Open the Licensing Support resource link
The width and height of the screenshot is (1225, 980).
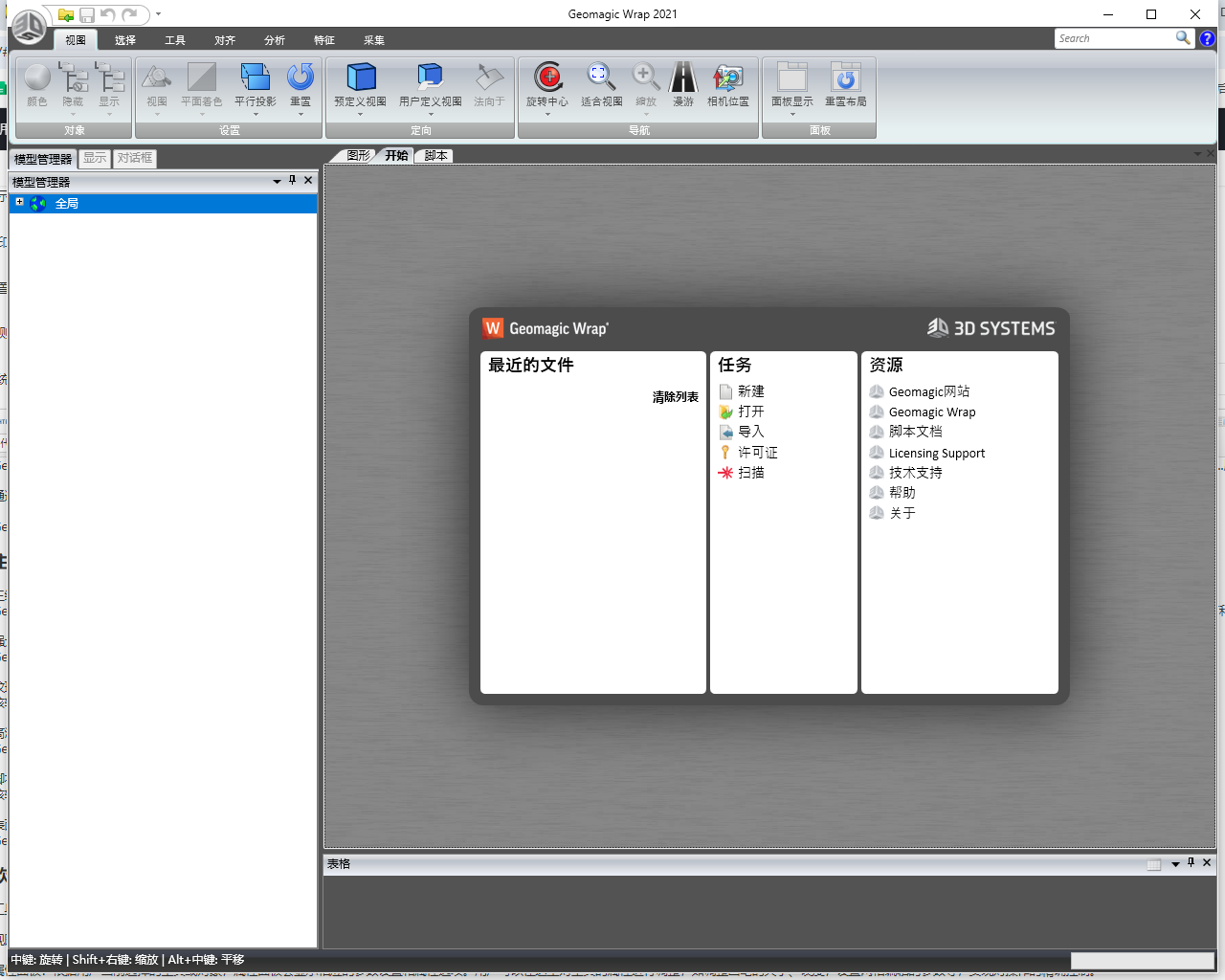[x=937, y=454]
